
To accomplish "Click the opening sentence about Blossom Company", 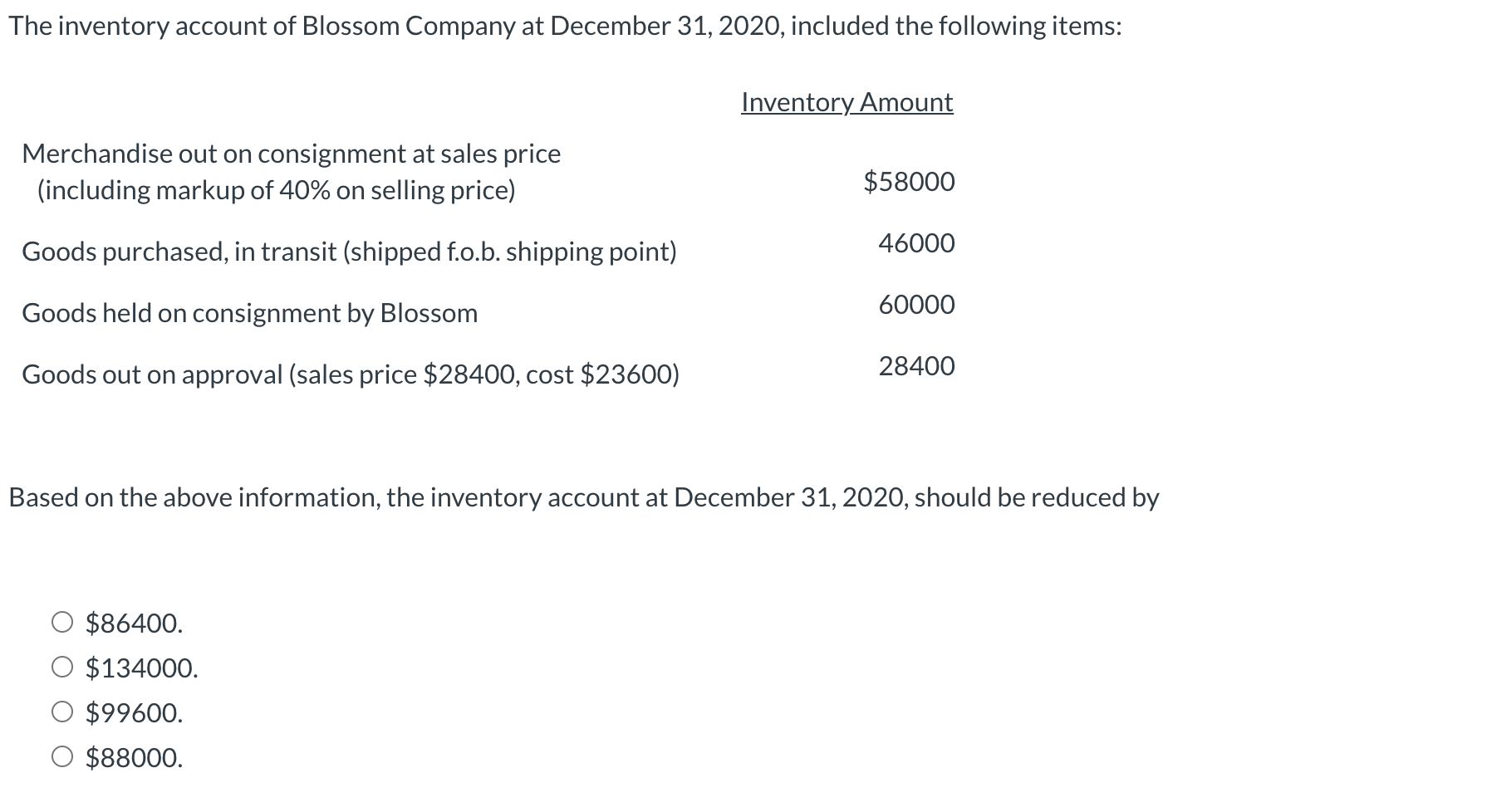I will click(x=565, y=27).
